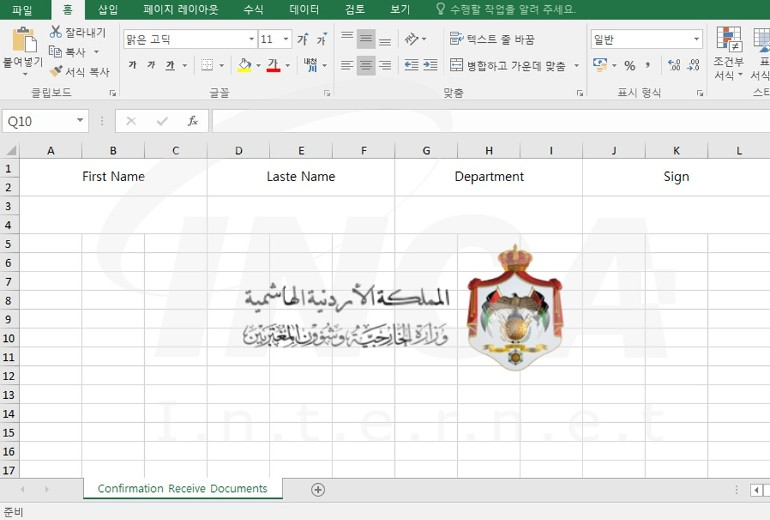
Task: Click the Cut scissors icon
Action: 55,32
